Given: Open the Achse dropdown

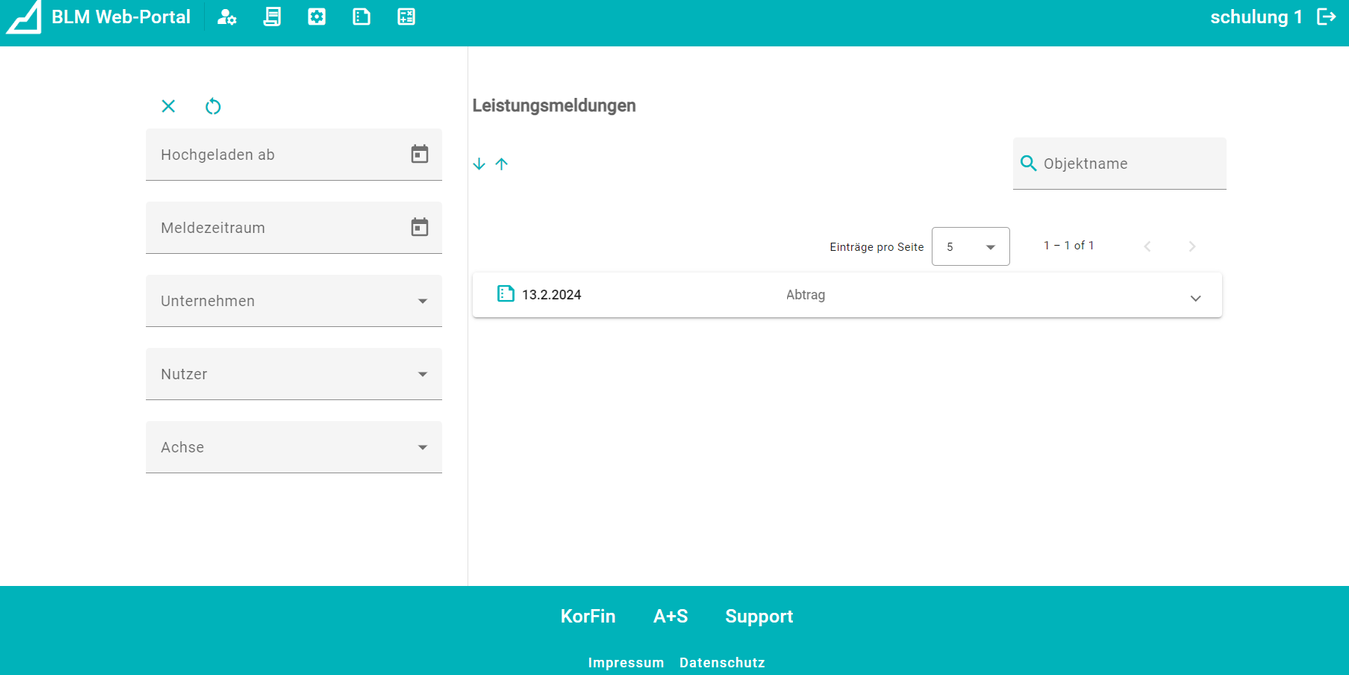Looking at the screenshot, I should tap(294, 447).
